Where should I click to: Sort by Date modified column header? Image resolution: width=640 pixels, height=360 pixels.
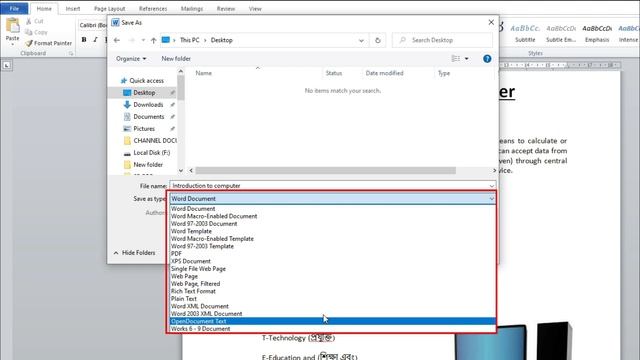(384, 73)
